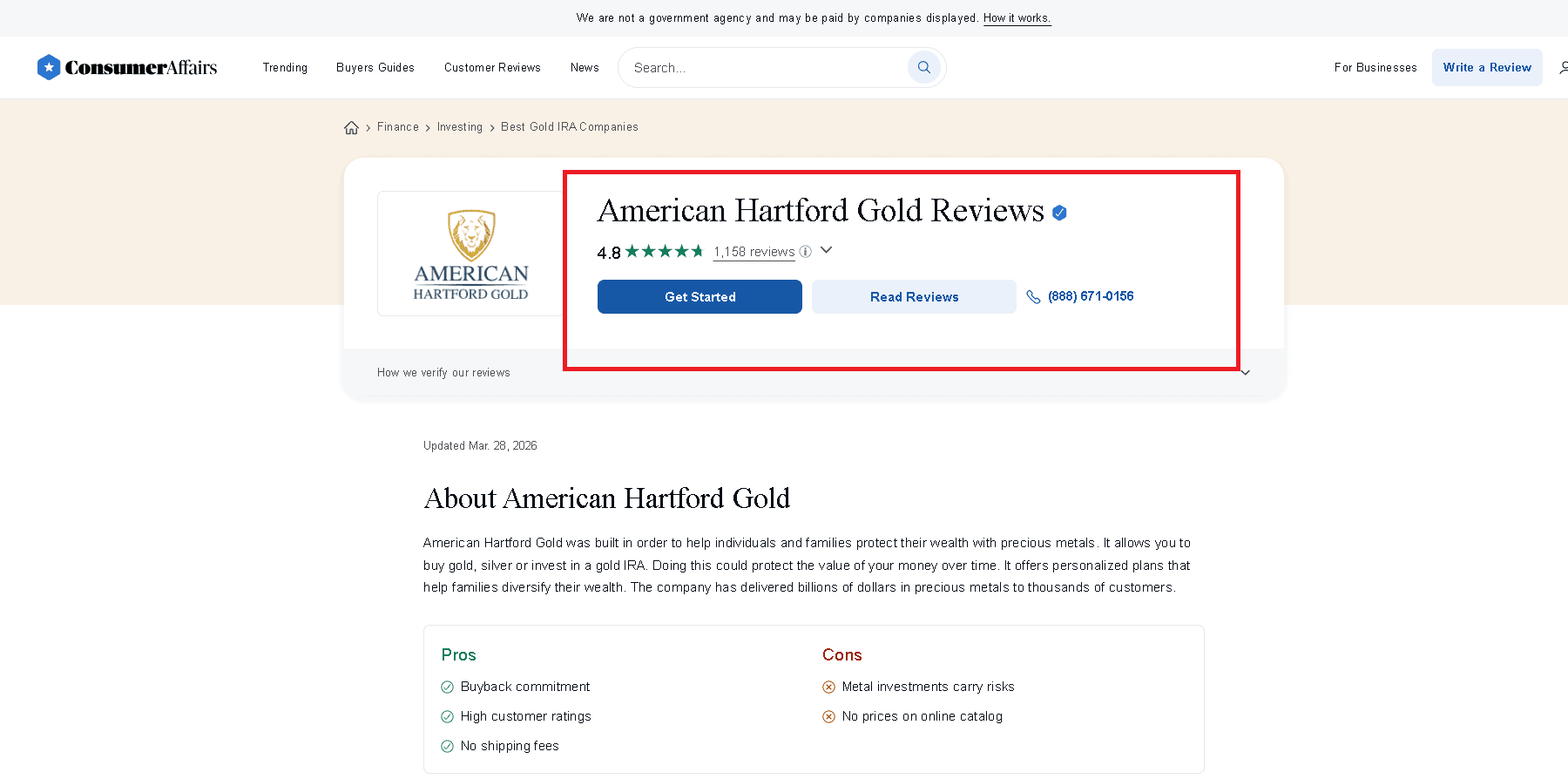Screen dimensions: 1568x779
Task: Click Write a Review button
Action: pos(1487,67)
